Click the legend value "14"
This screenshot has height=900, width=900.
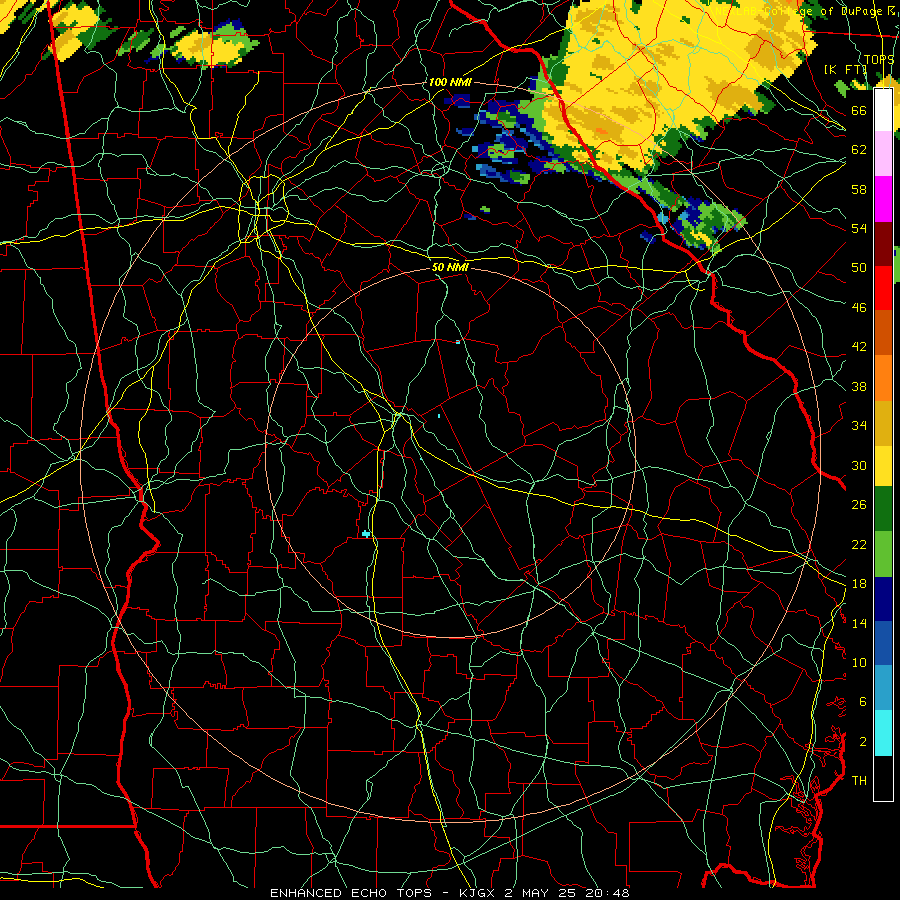pos(859,623)
